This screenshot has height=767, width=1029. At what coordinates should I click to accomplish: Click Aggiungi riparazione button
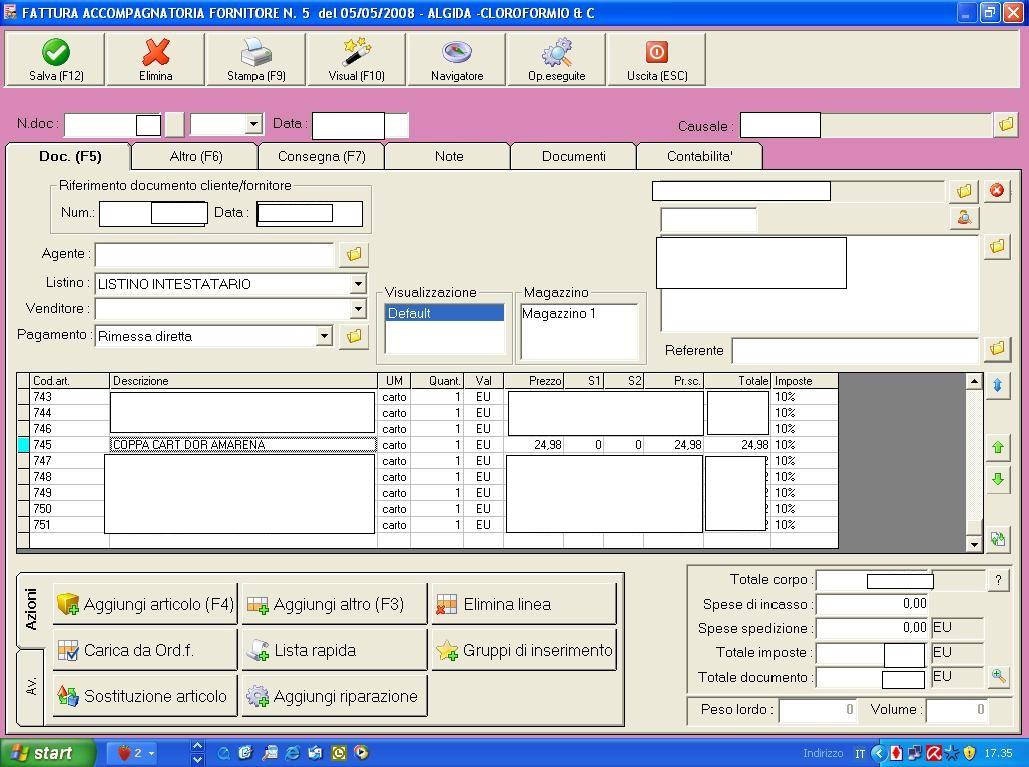[x=335, y=696]
